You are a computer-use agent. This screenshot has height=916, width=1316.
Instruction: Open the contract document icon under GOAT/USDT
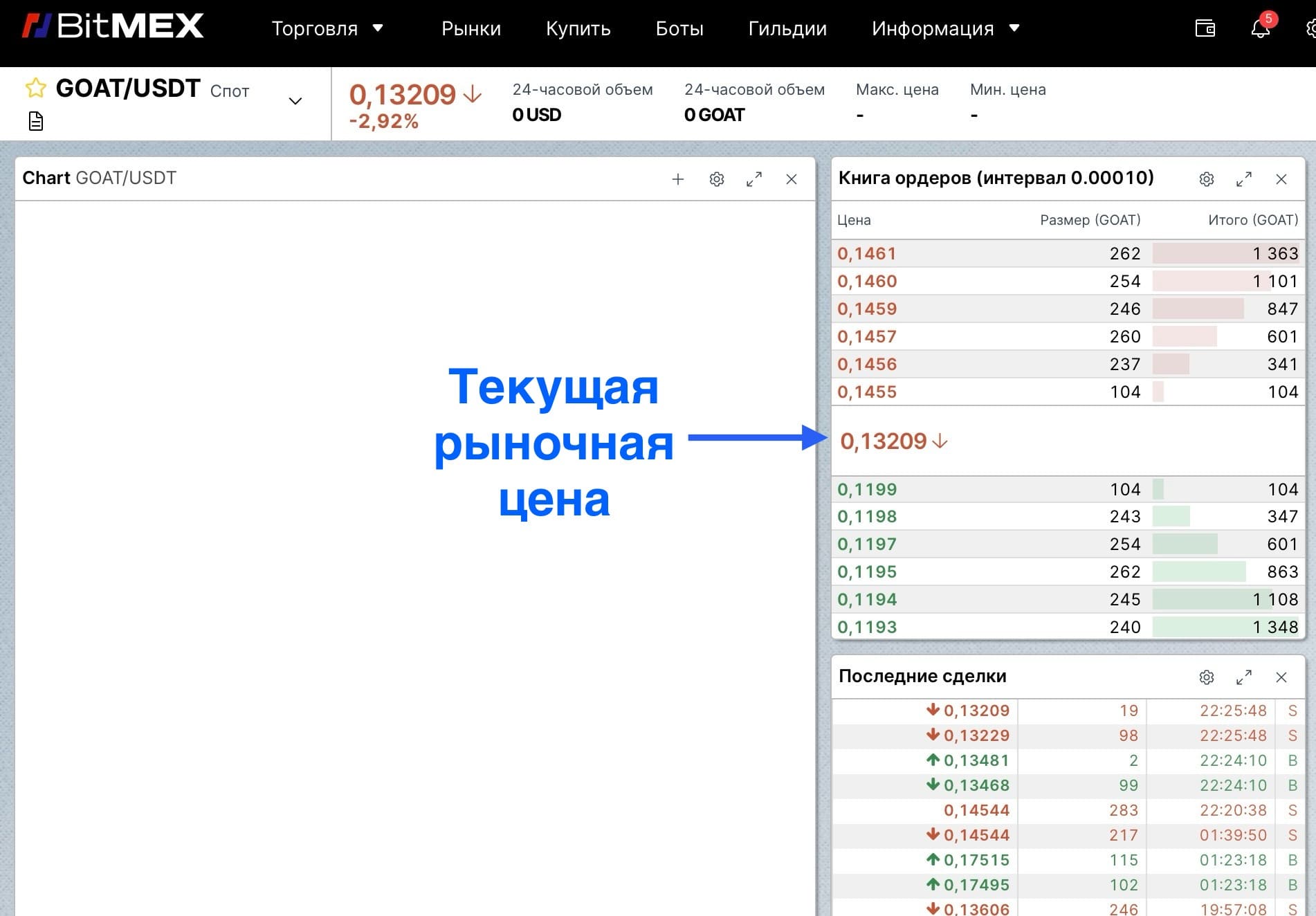tap(36, 122)
